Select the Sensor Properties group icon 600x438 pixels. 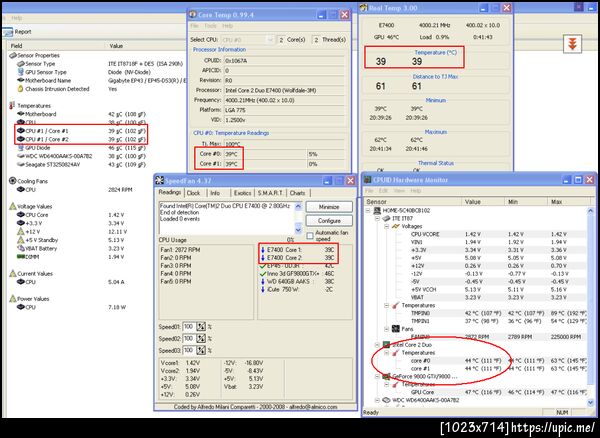(13, 55)
